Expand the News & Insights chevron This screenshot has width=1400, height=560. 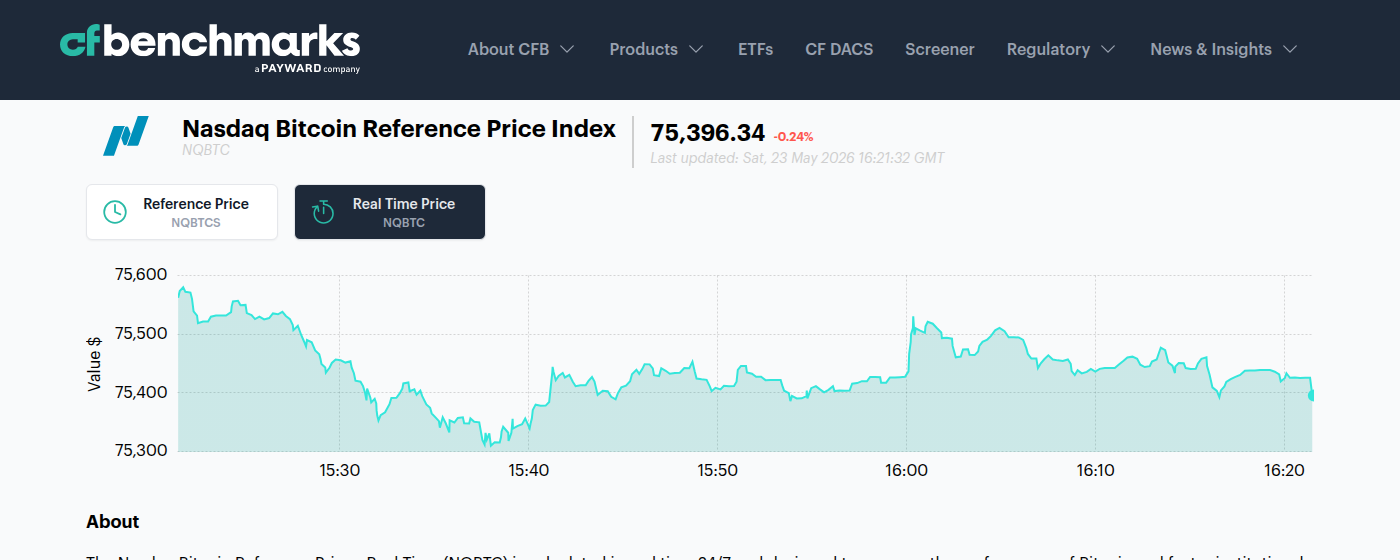point(1290,49)
